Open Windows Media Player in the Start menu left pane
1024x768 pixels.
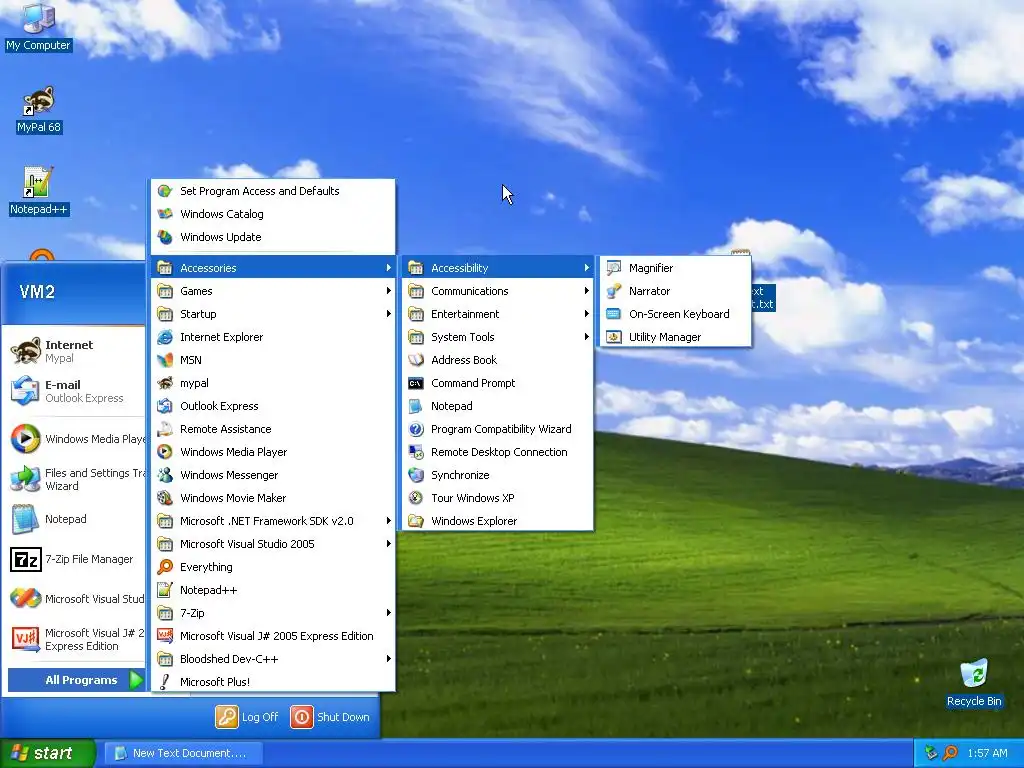point(75,439)
